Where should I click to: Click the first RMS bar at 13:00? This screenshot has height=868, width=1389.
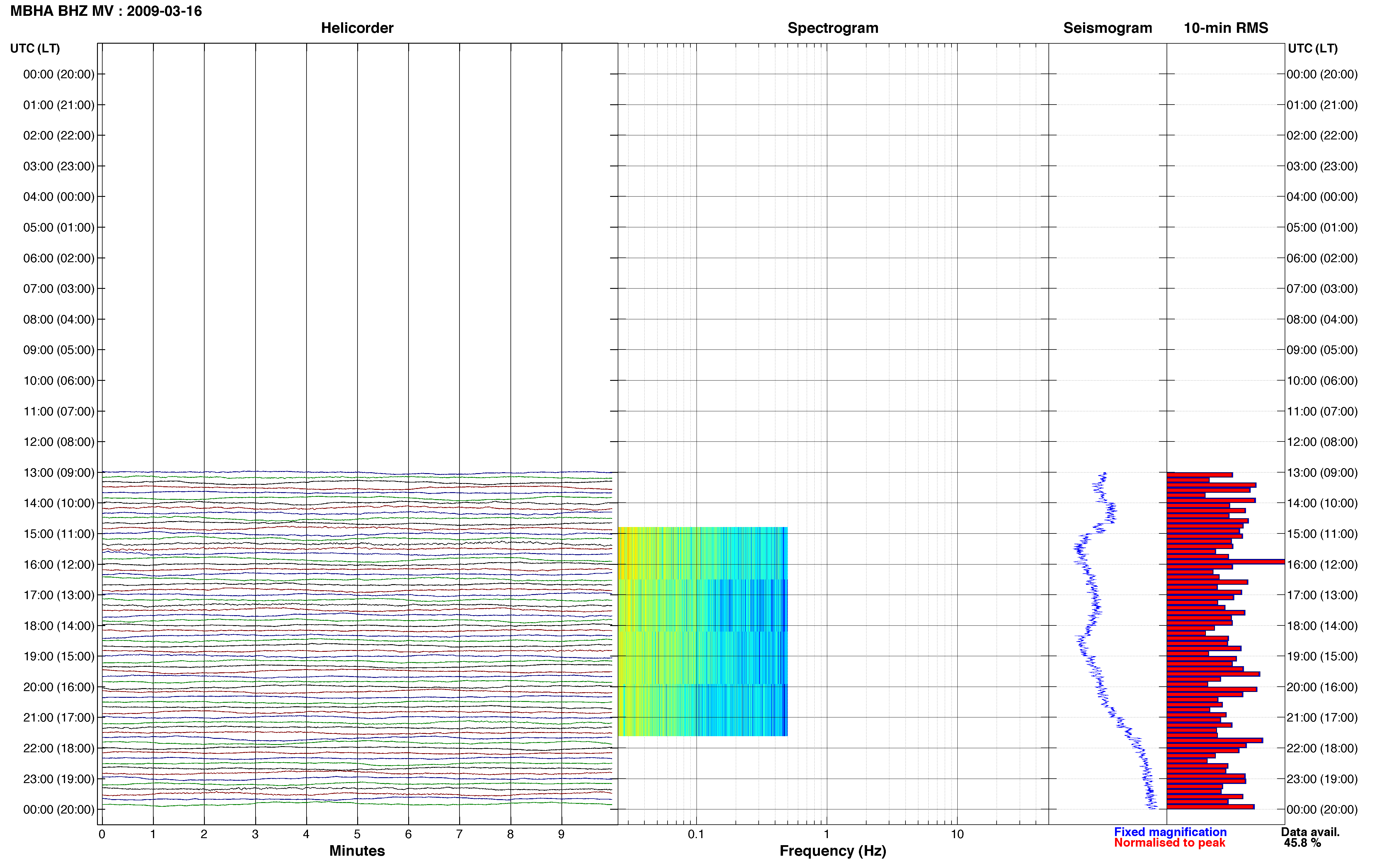[1199, 475]
